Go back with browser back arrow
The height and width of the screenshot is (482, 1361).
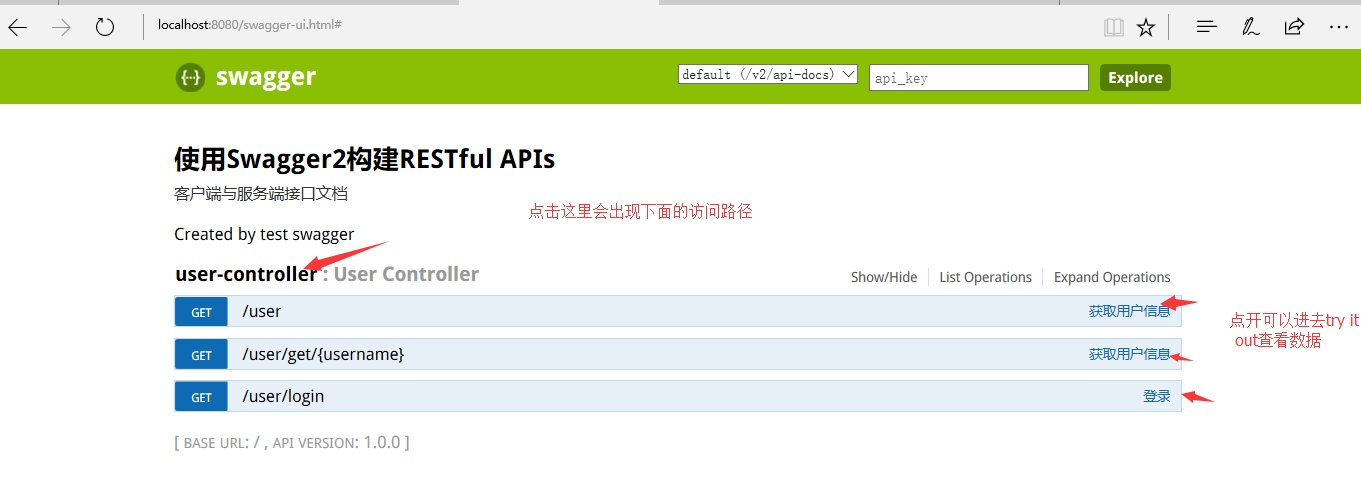pos(18,27)
